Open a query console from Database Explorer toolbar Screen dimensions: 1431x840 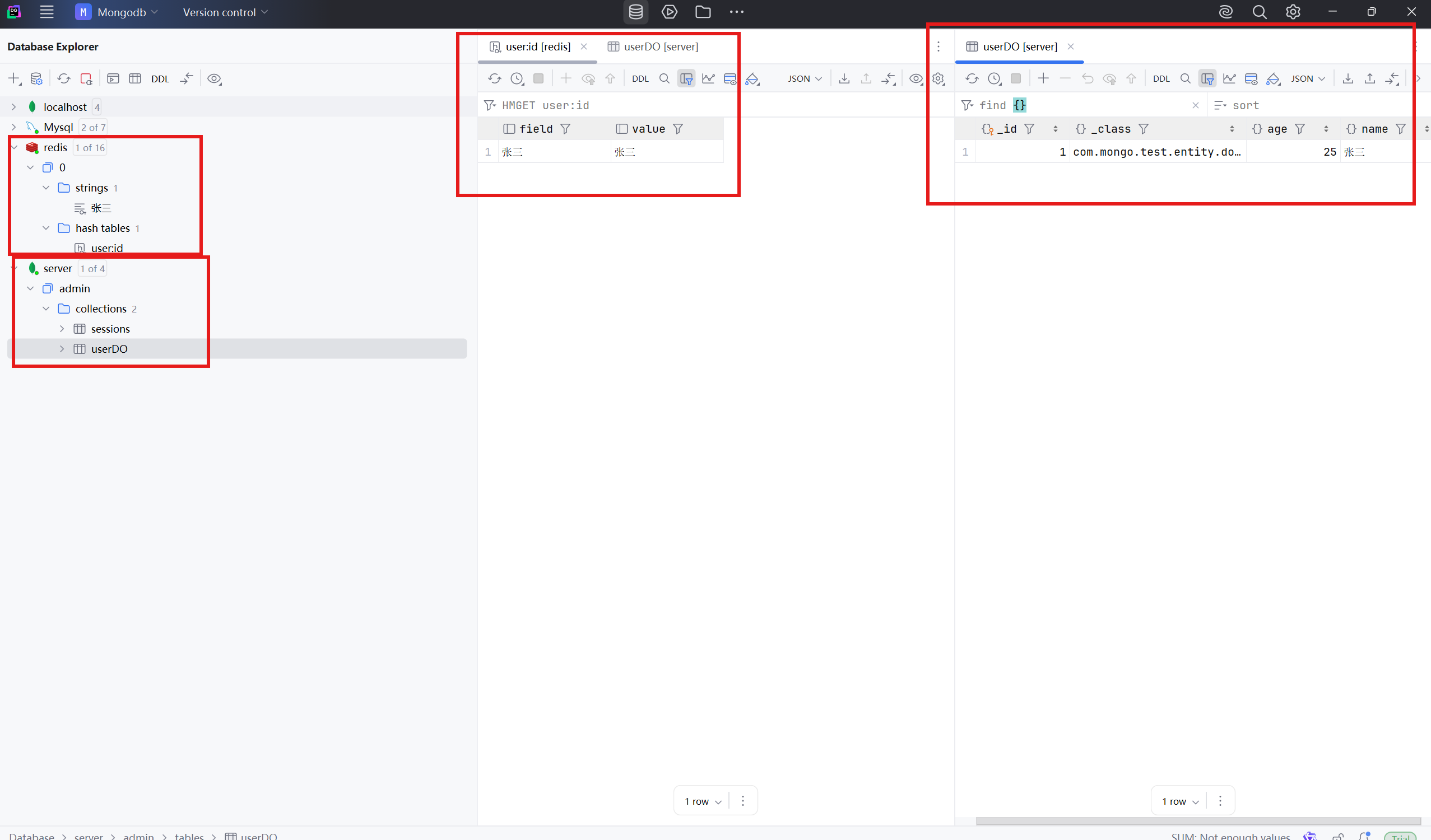pos(113,79)
